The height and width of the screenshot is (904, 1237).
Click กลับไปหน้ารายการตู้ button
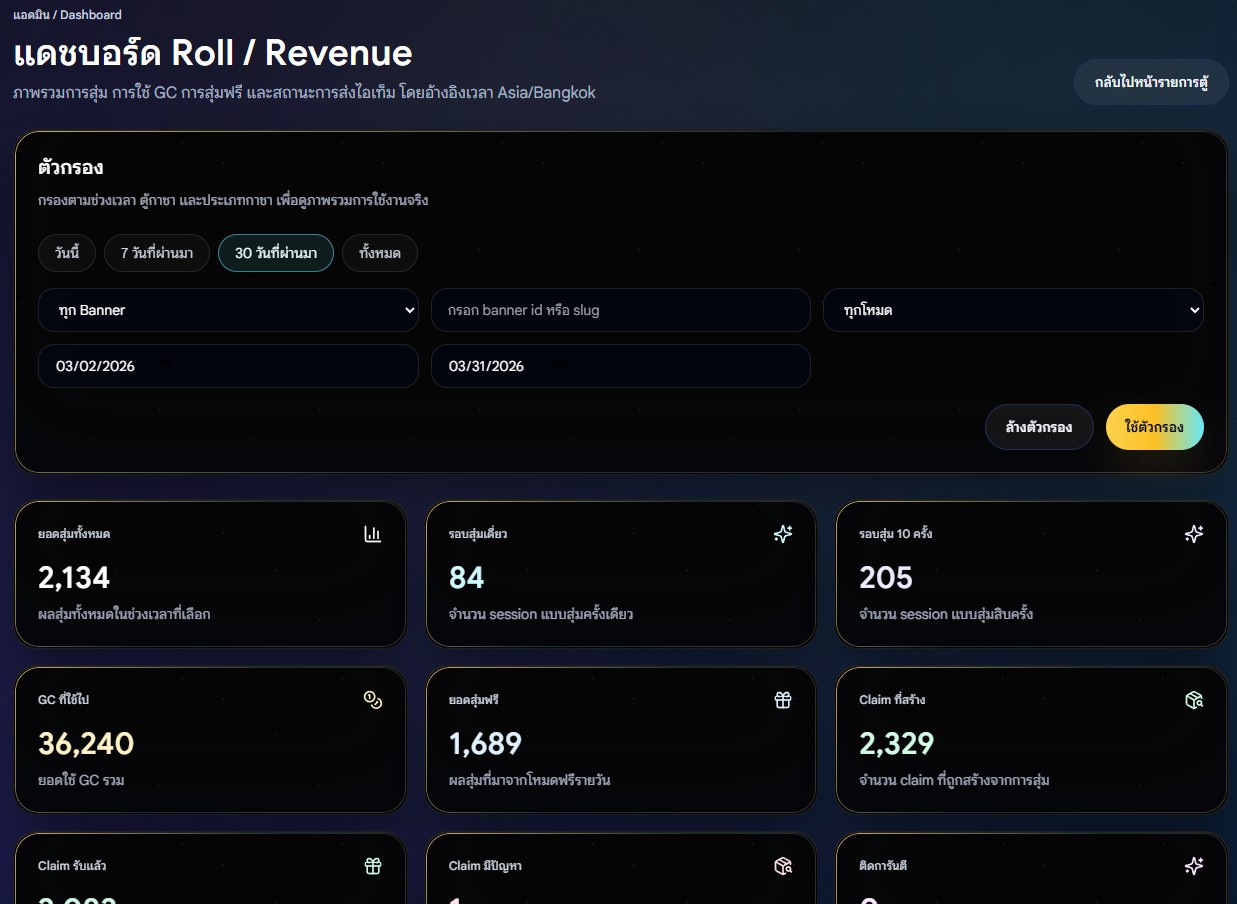[x=1151, y=82]
